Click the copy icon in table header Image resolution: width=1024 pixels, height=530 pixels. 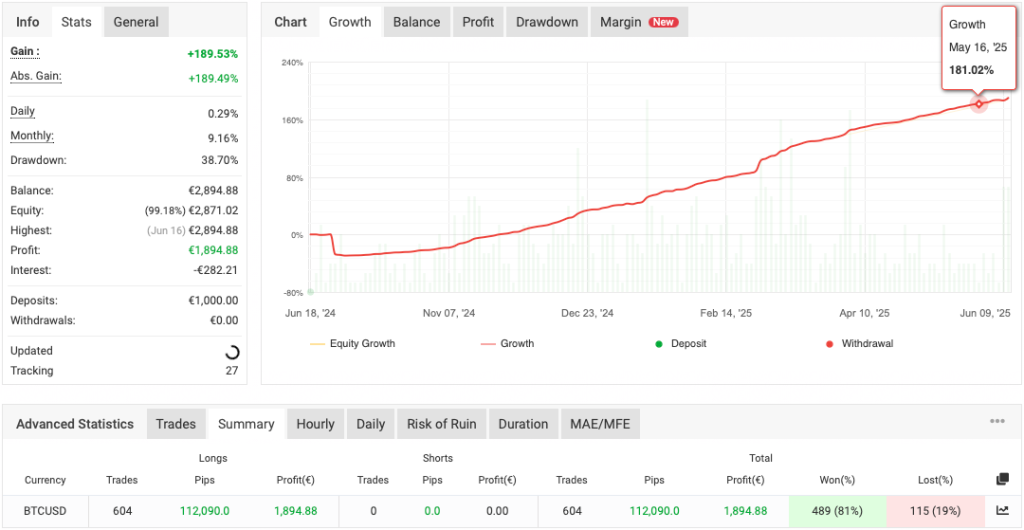1002,480
